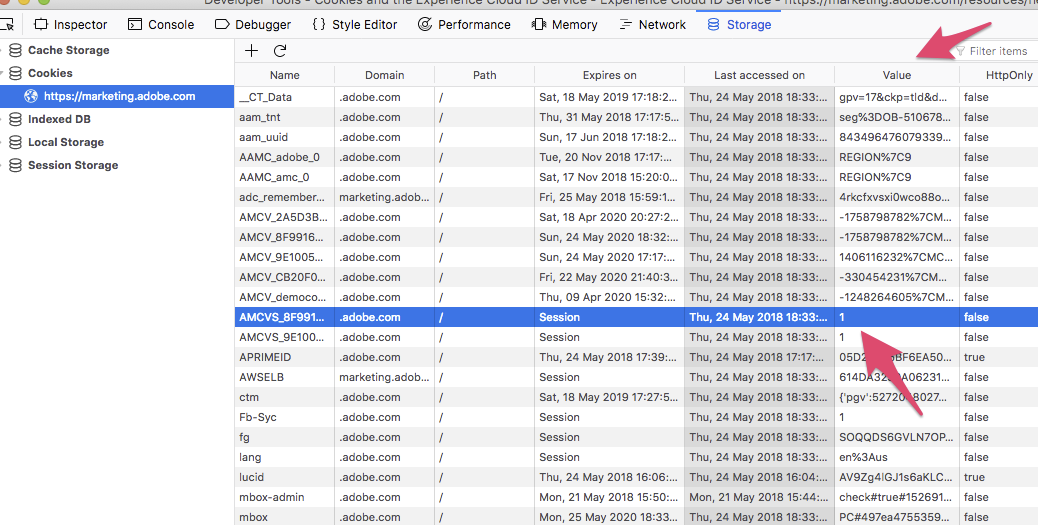Viewport: 1038px width, 525px height.
Task: Sort by Expires on column header
Action: (x=610, y=75)
